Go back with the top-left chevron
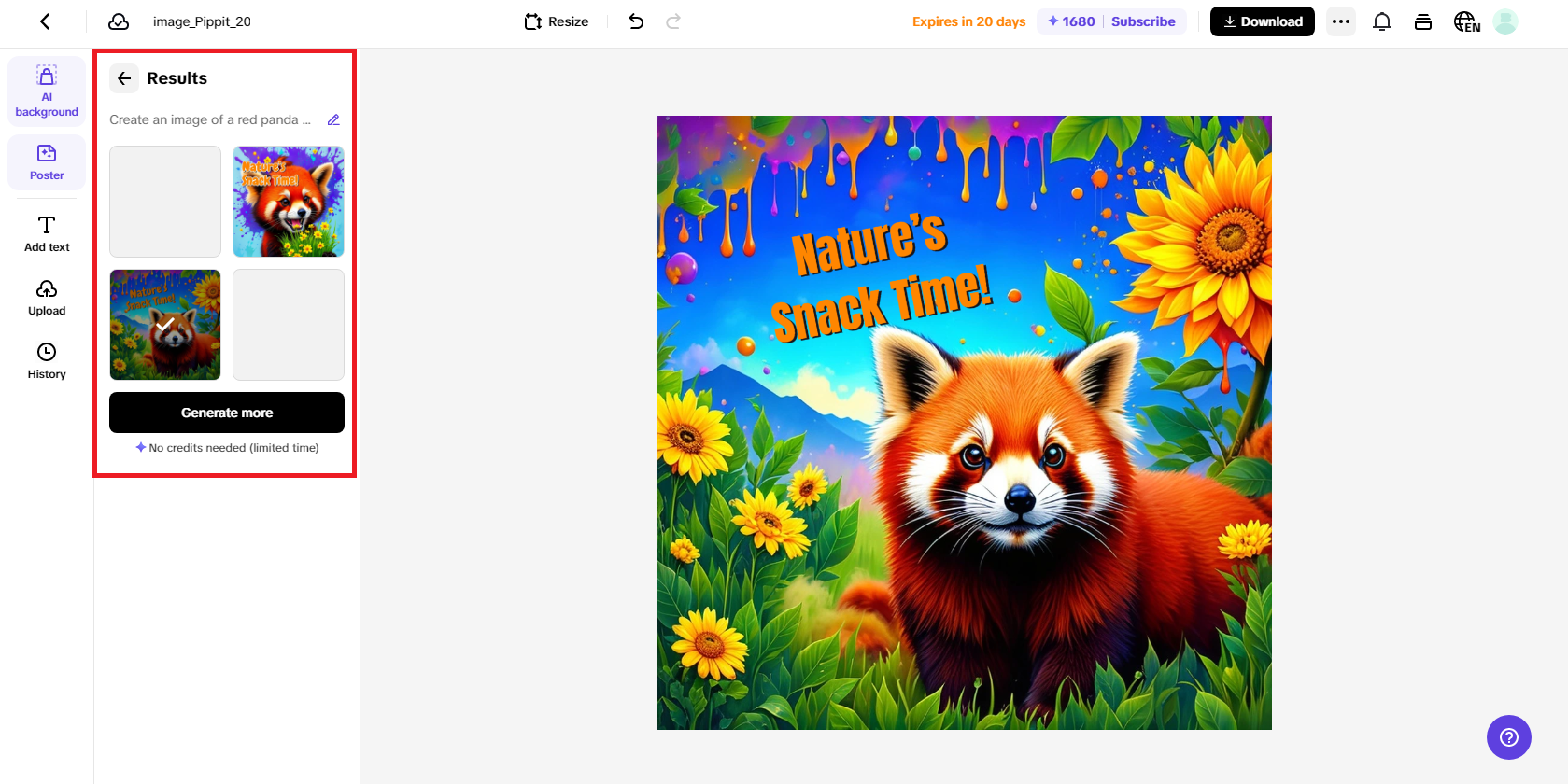This screenshot has height=784, width=1568. 45,21
